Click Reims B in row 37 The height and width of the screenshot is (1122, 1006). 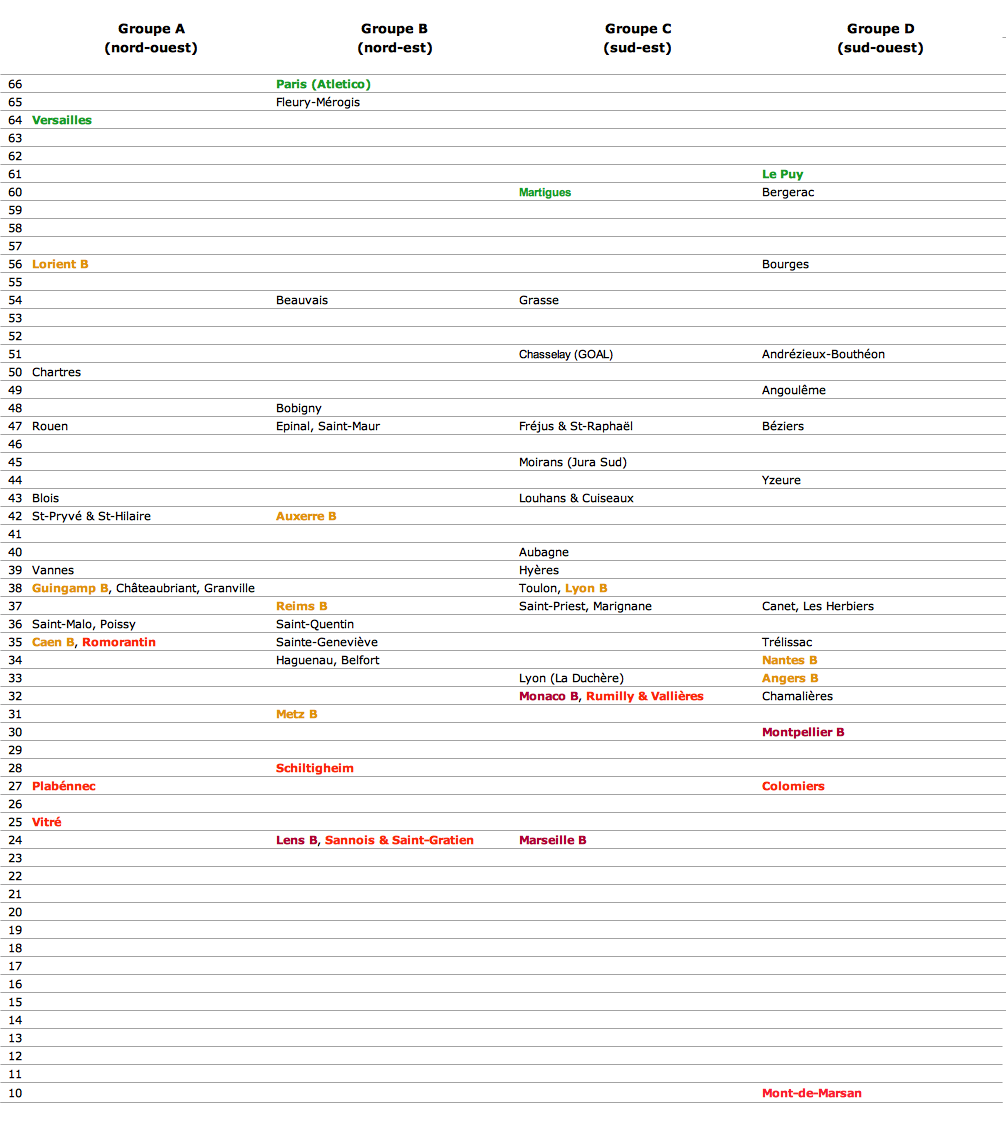click(x=301, y=606)
